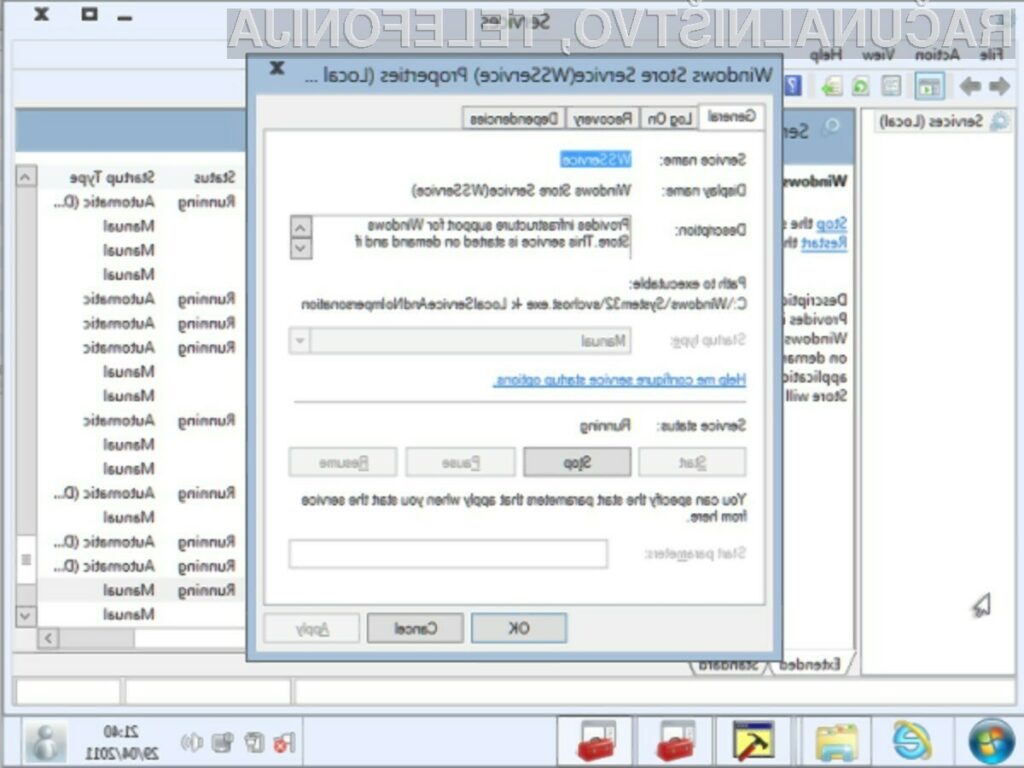Open the Action Center flag tray icon

284,742
